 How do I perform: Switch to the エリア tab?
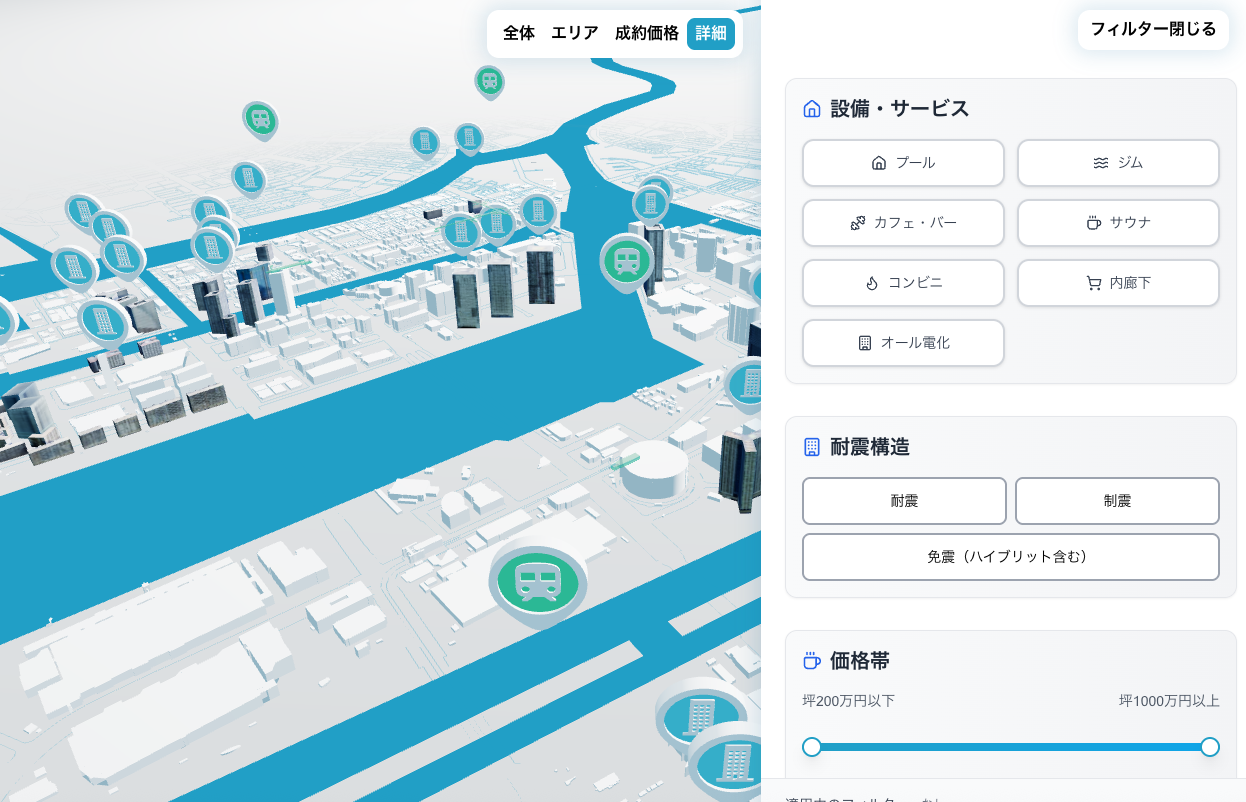575,33
